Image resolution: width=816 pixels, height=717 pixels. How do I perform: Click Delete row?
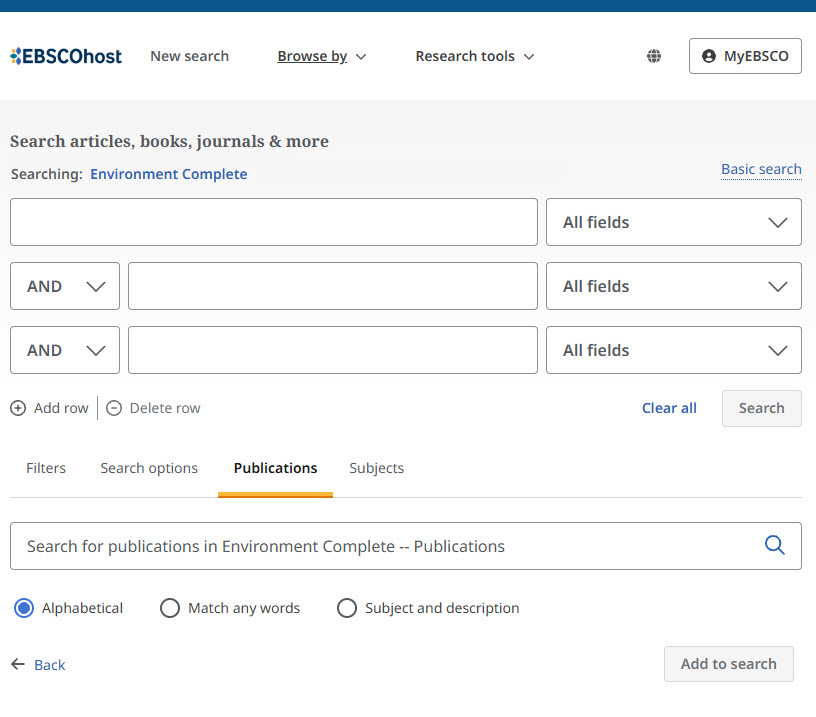pyautogui.click(x=154, y=408)
